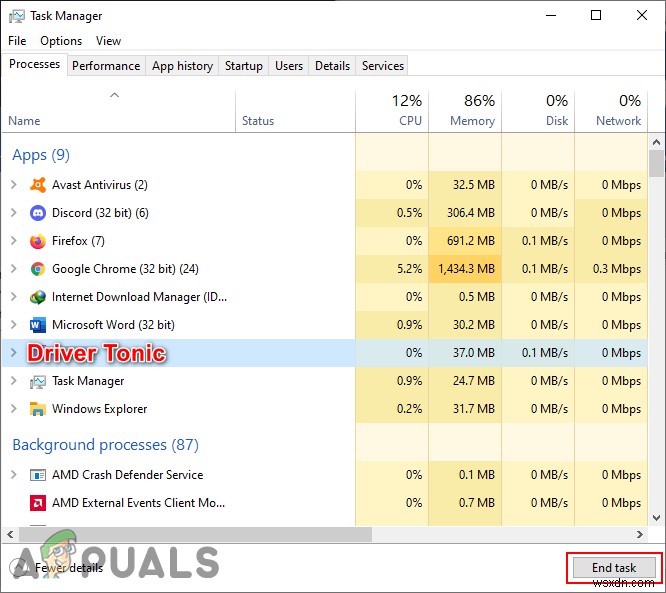
Task: Sort by the Network column header
Action: click(611, 112)
